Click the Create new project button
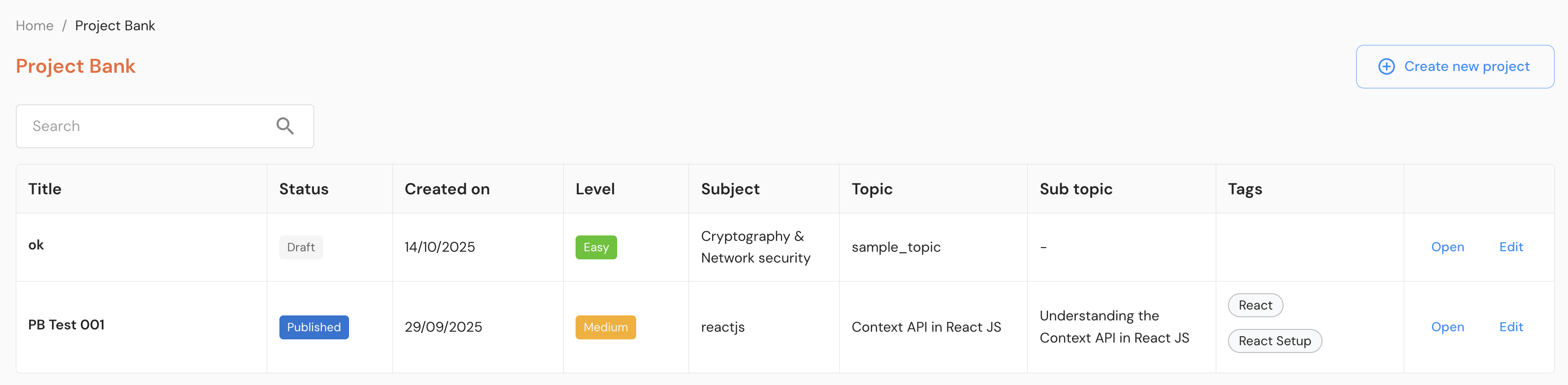The width and height of the screenshot is (1568, 385). point(1454,66)
